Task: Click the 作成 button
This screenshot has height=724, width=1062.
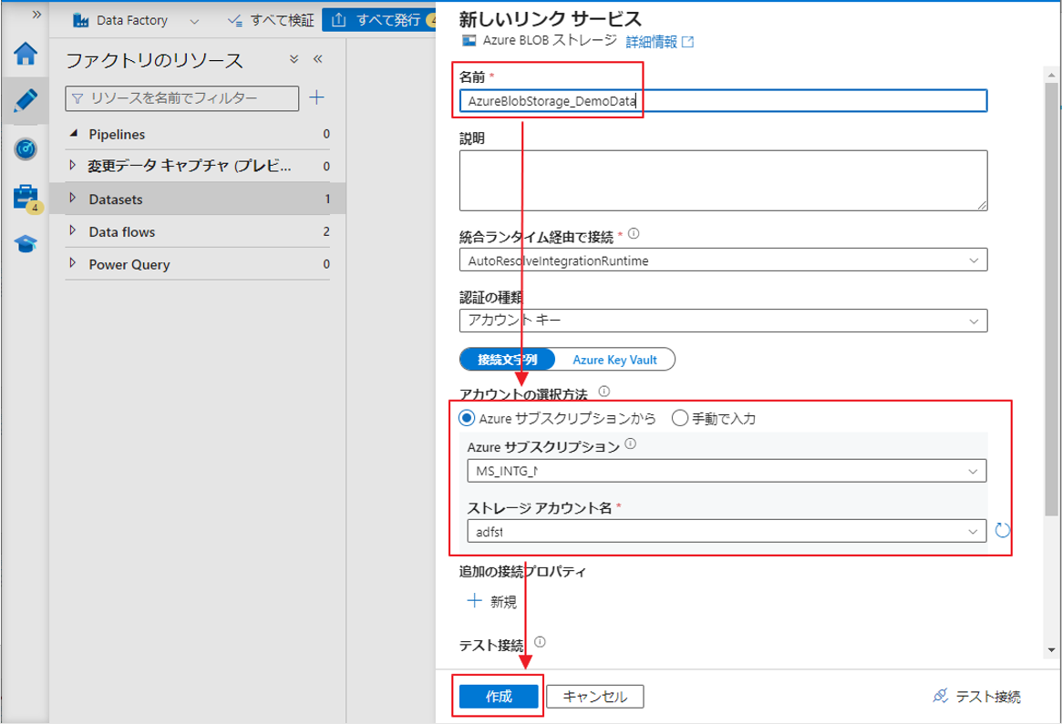Action: (x=498, y=697)
